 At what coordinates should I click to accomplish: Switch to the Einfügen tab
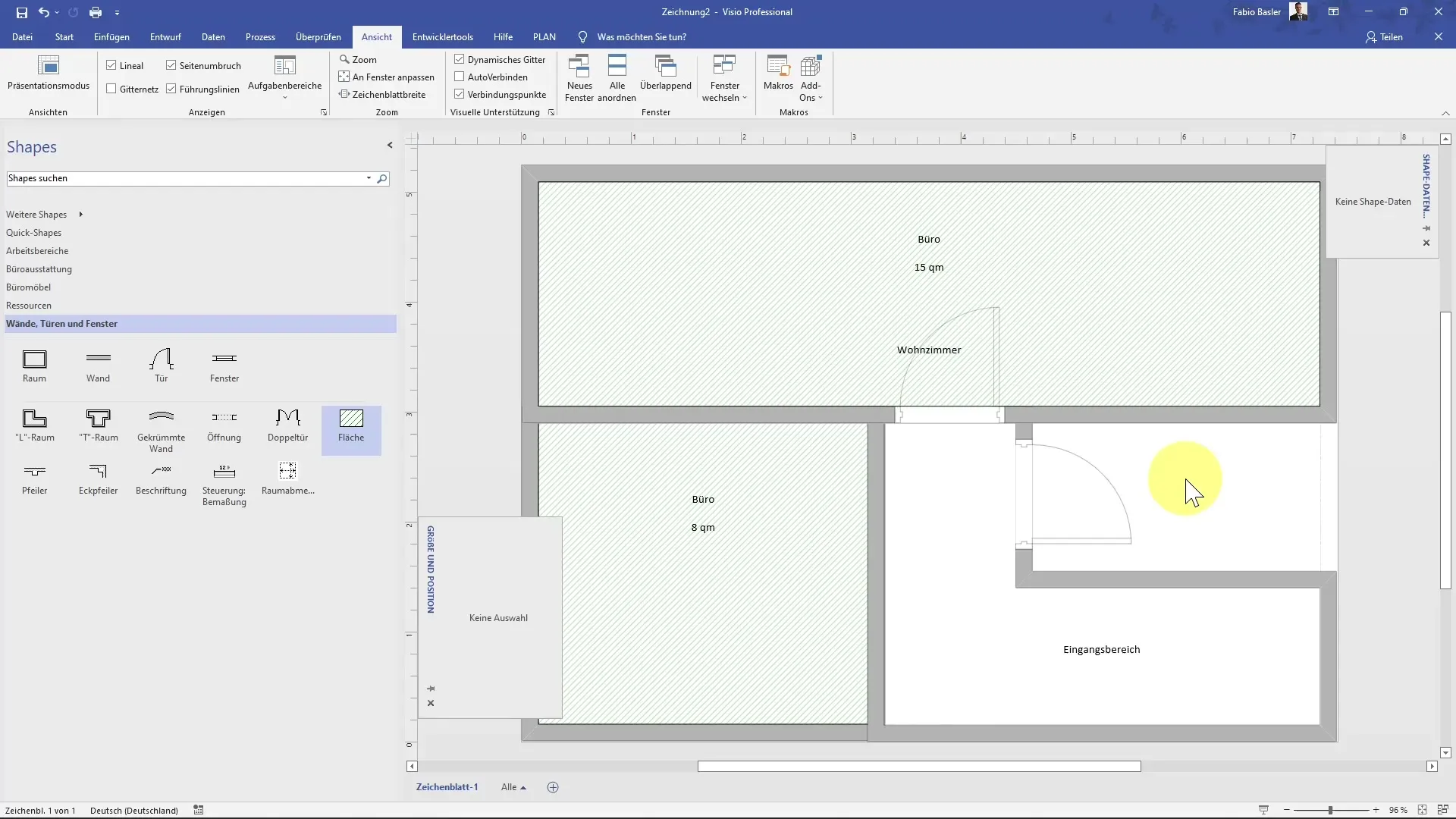(x=111, y=36)
